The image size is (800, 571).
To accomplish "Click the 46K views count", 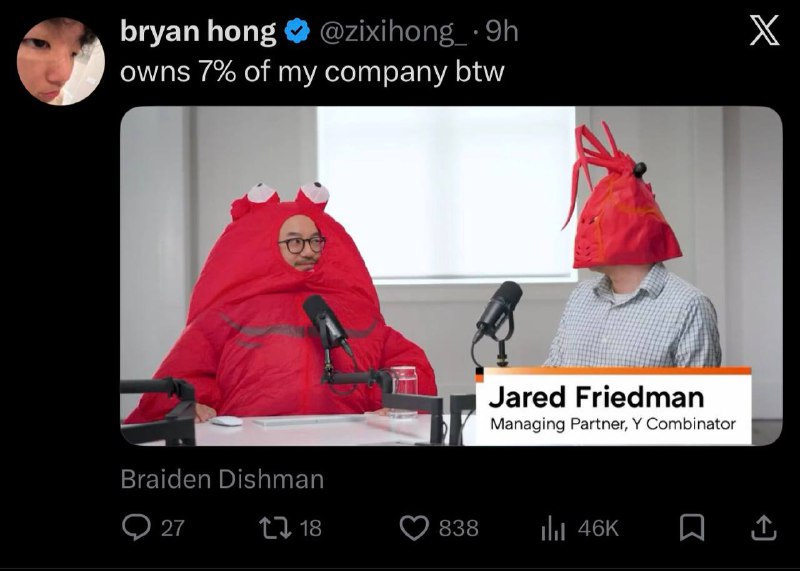I will [x=598, y=528].
